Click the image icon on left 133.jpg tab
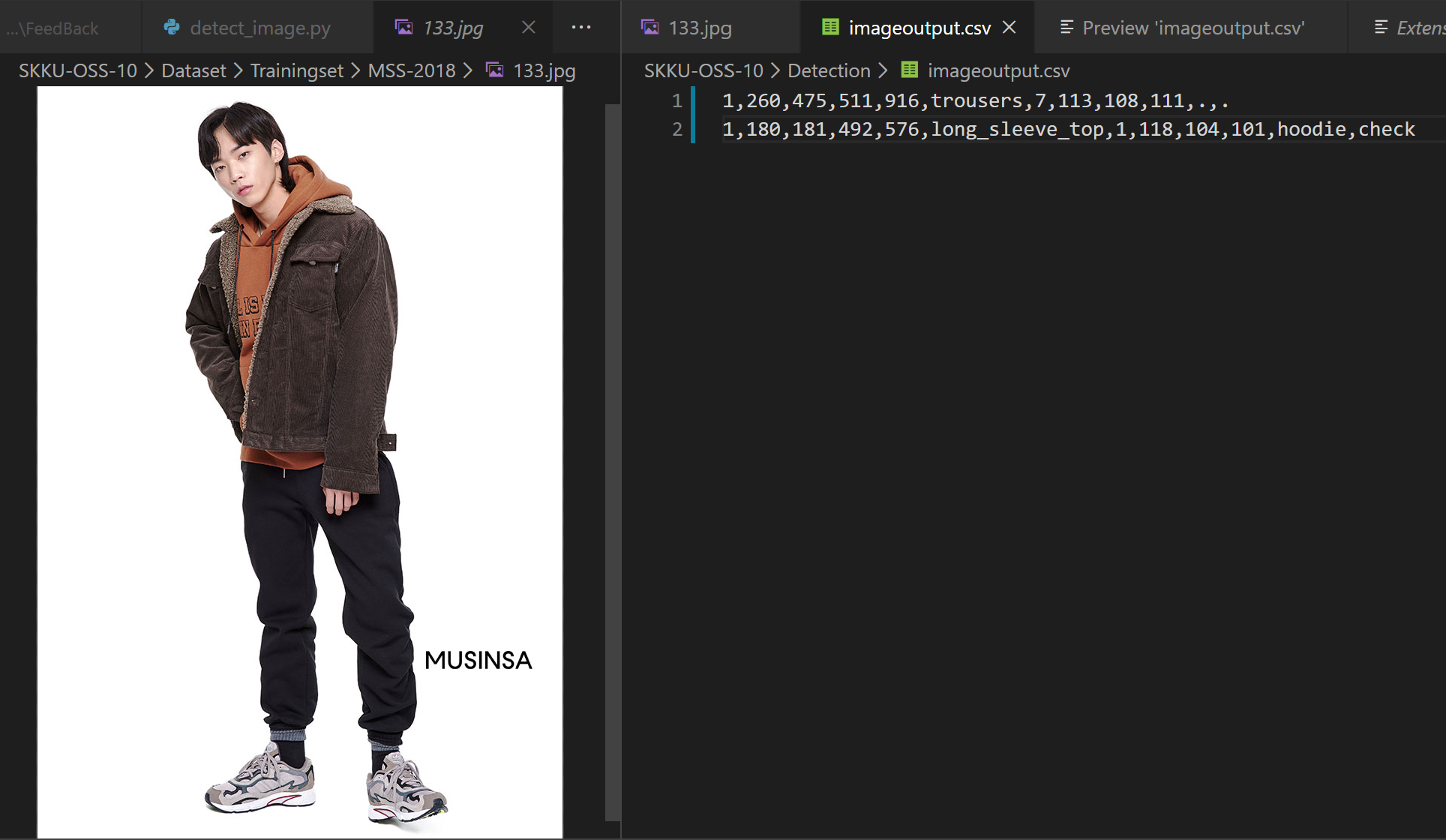 click(403, 28)
